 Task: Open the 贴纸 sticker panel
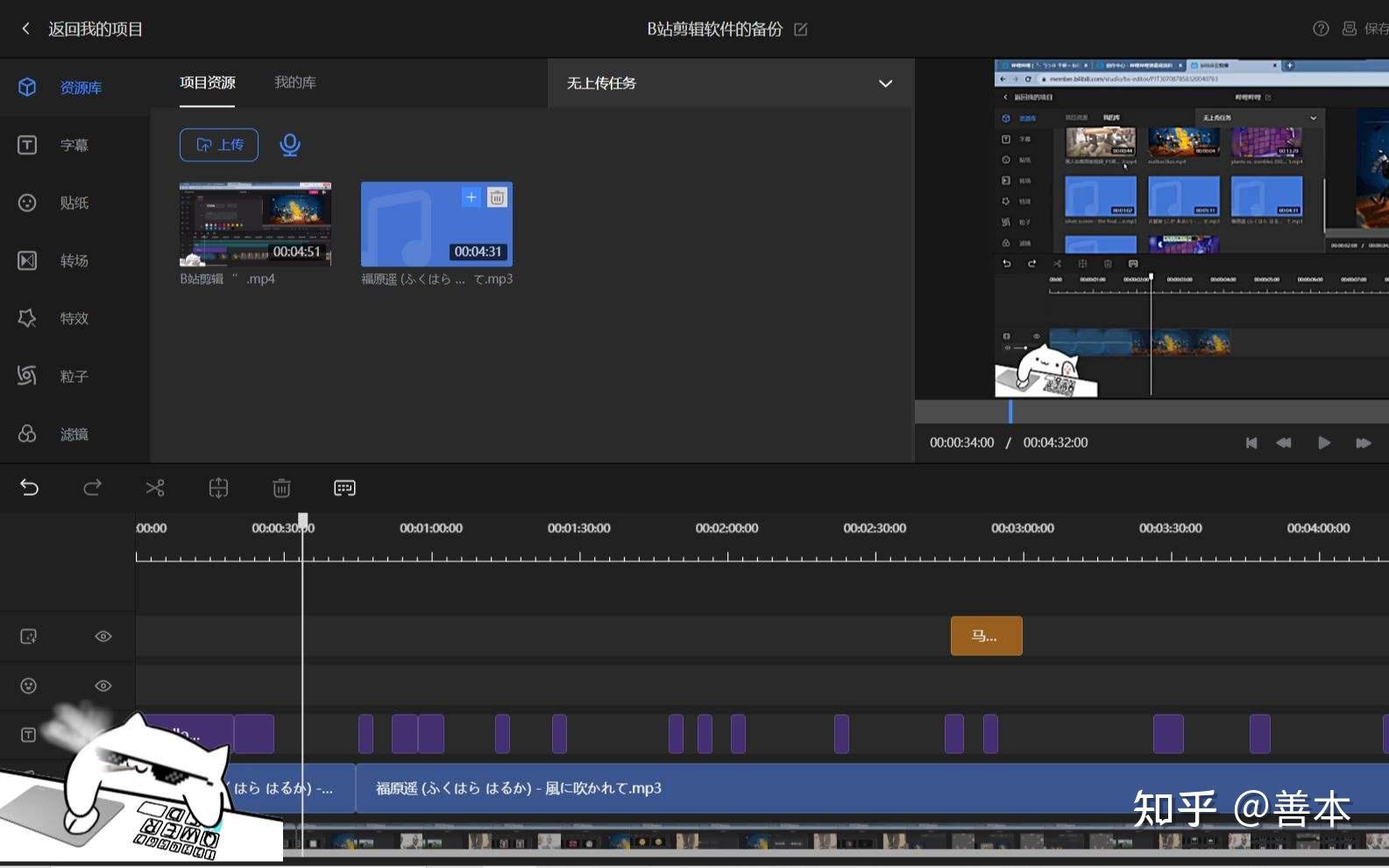74,203
